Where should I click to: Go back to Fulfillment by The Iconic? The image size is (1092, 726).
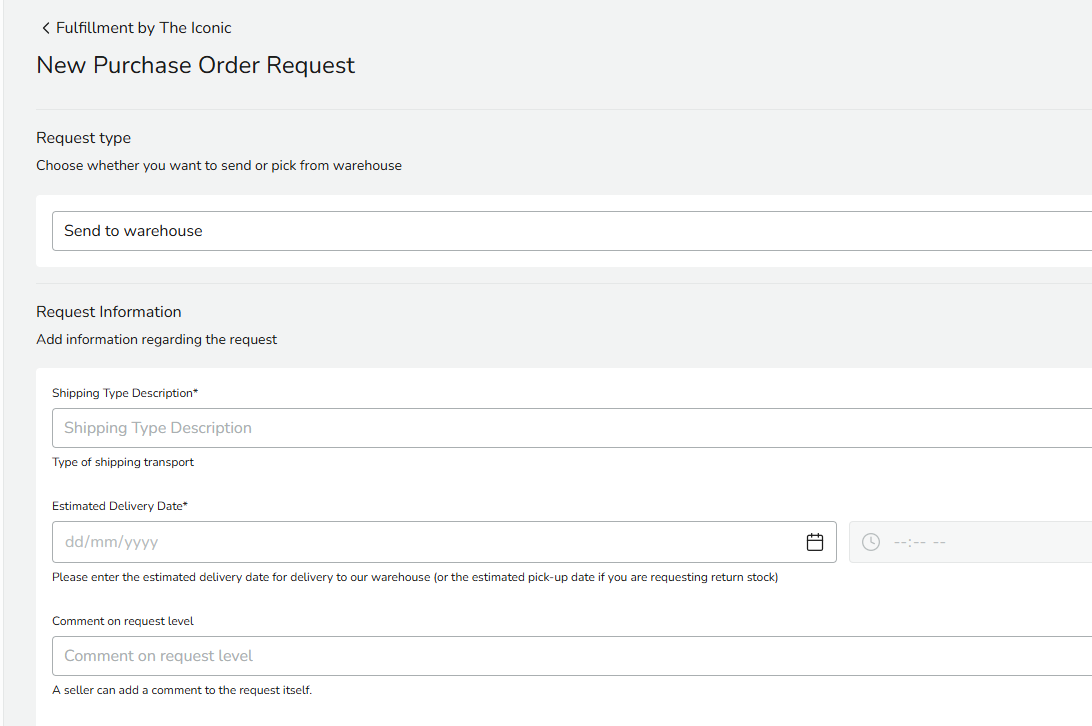point(143,28)
